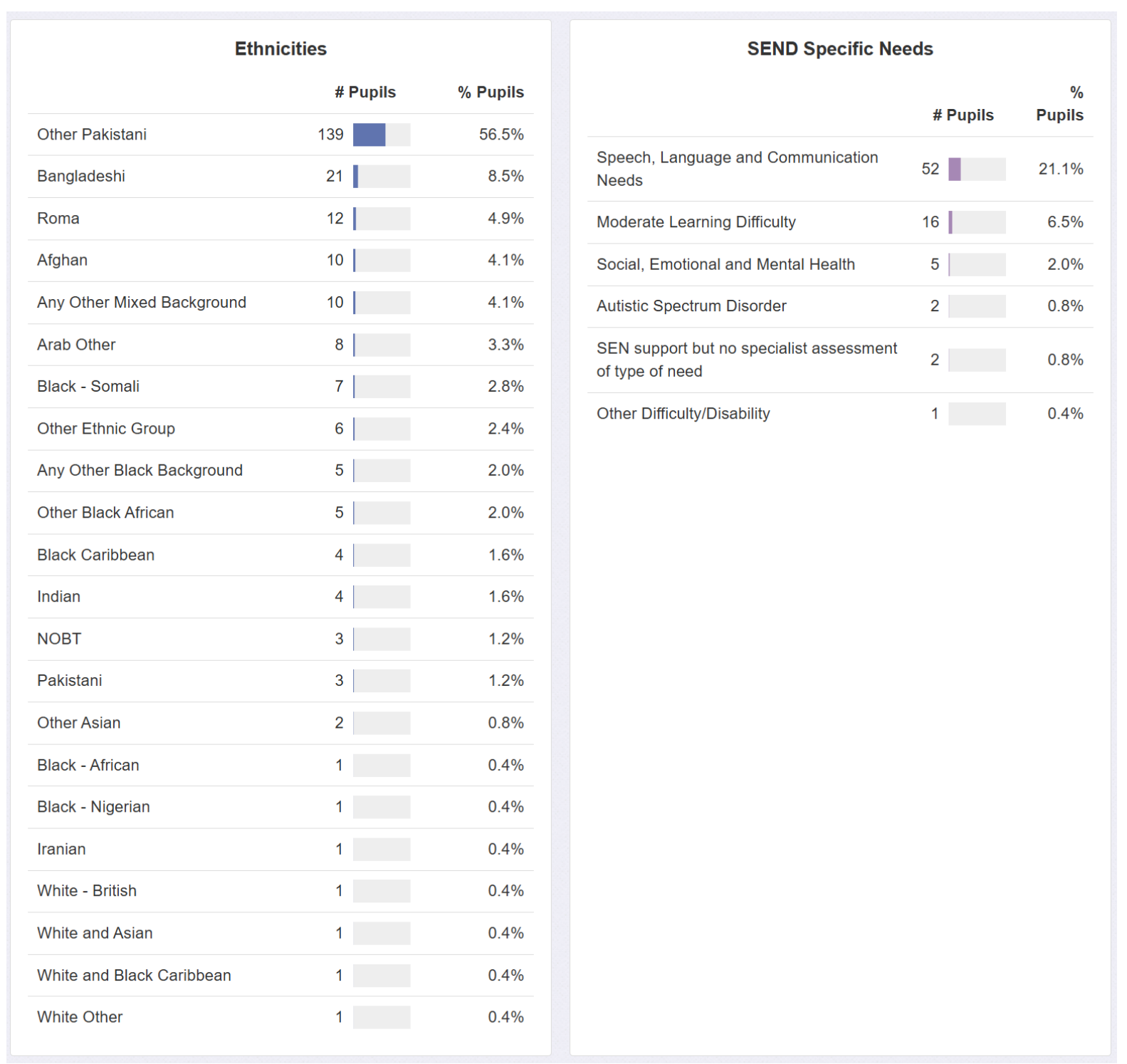Click the Ethnicities '# Pupils' column header

click(365, 92)
